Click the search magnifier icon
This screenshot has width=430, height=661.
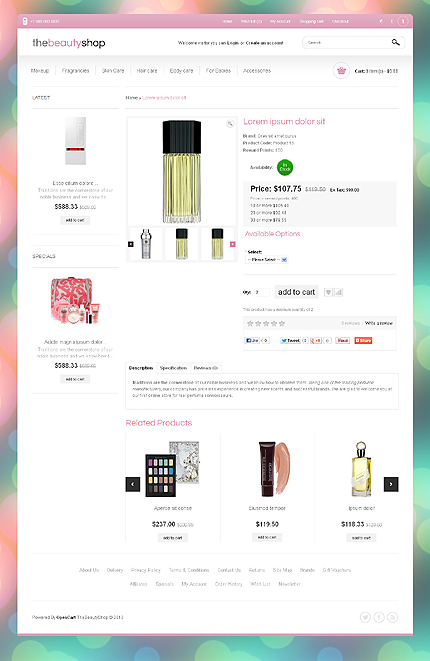tap(395, 42)
